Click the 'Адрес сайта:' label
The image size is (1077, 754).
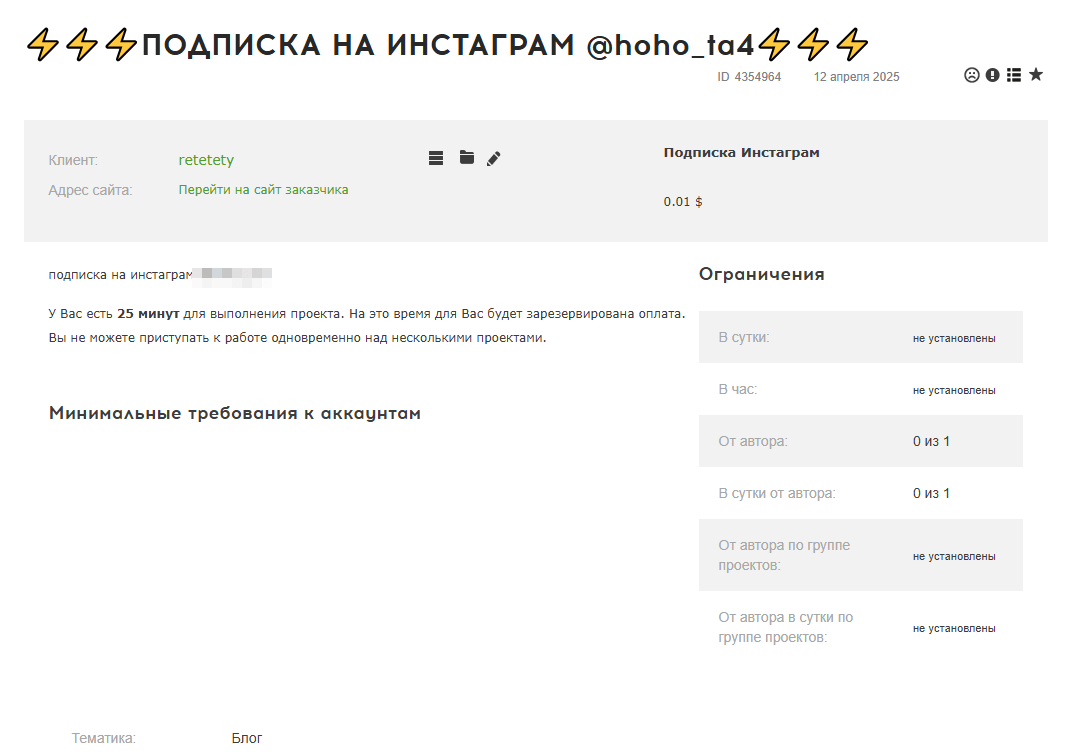[90, 190]
